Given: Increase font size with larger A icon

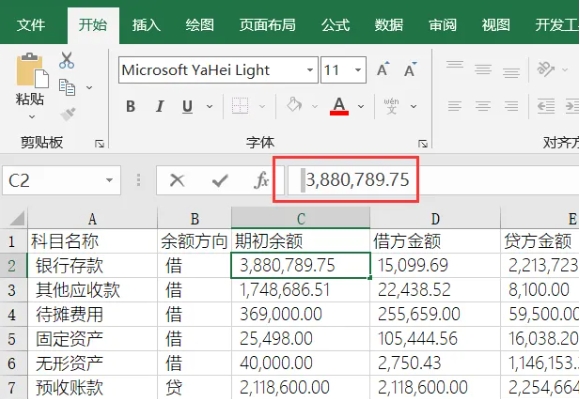Looking at the screenshot, I should coord(383,69).
